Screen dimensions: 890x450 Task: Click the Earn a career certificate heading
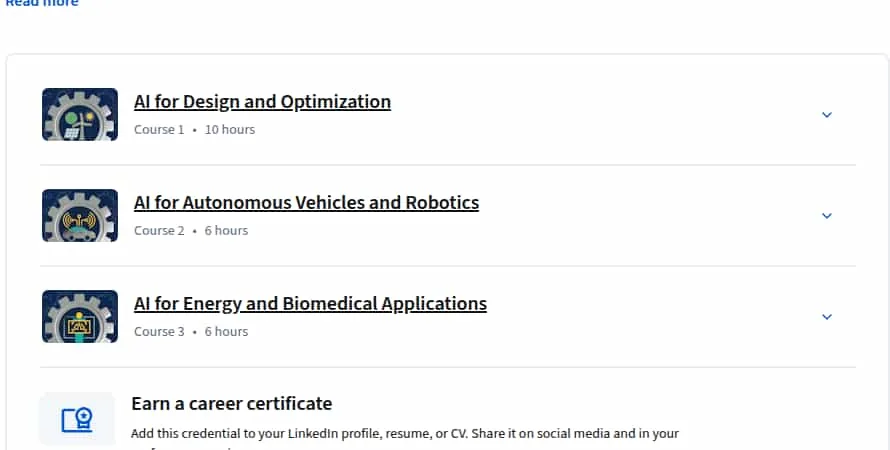coord(232,403)
